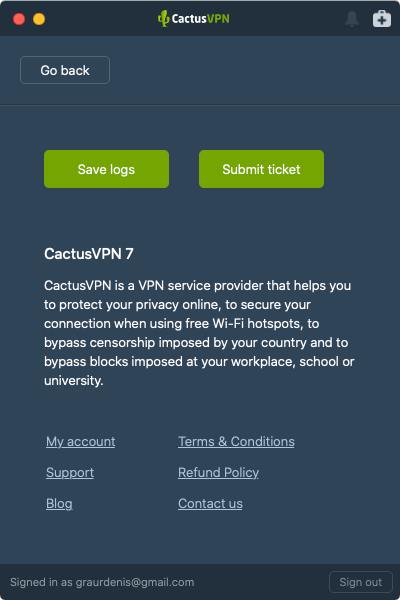Viewport: 400px width, 600px height.
Task: Click the first-aid kit help icon
Action: tap(382, 19)
